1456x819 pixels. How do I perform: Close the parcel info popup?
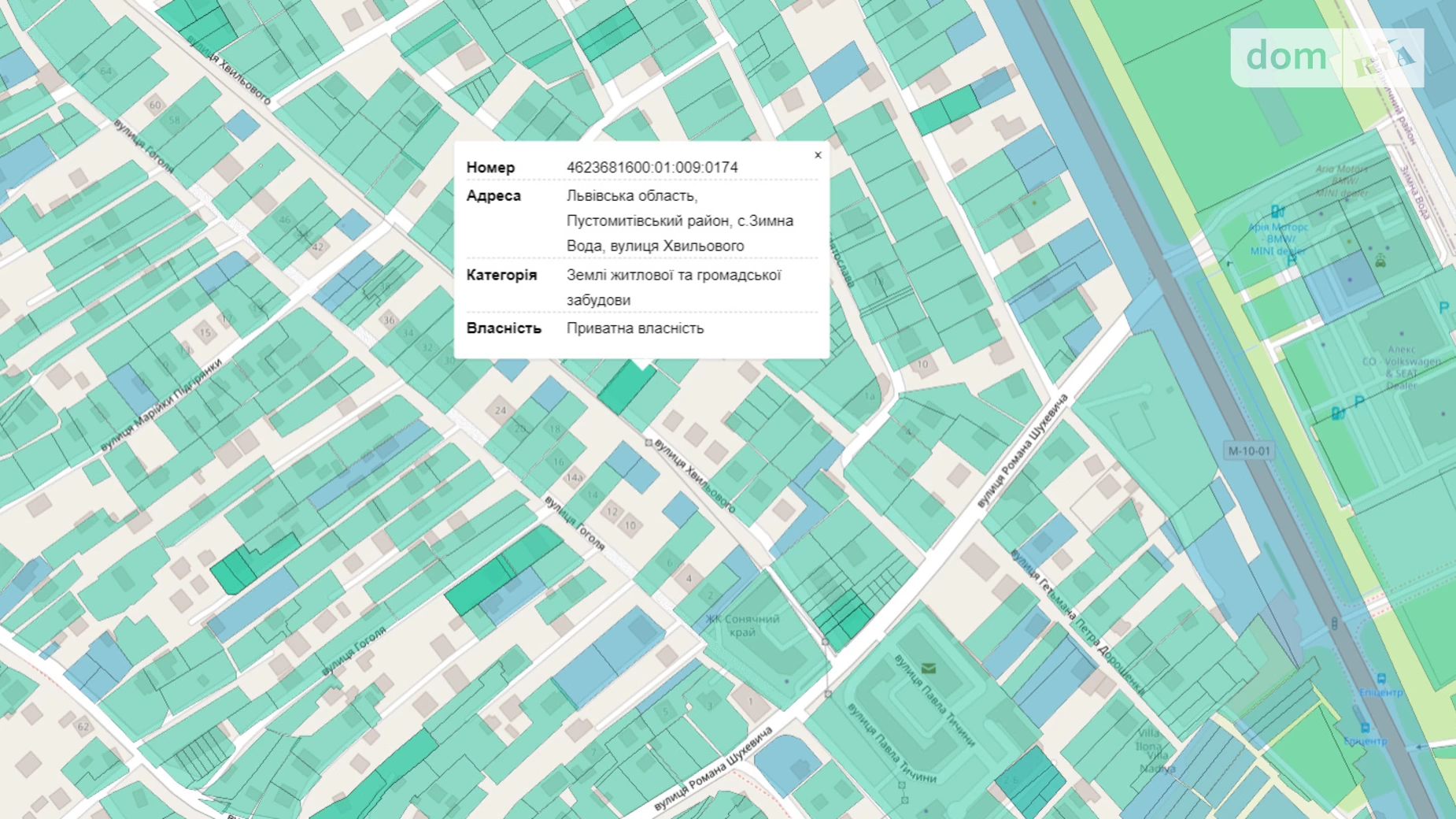tap(818, 155)
